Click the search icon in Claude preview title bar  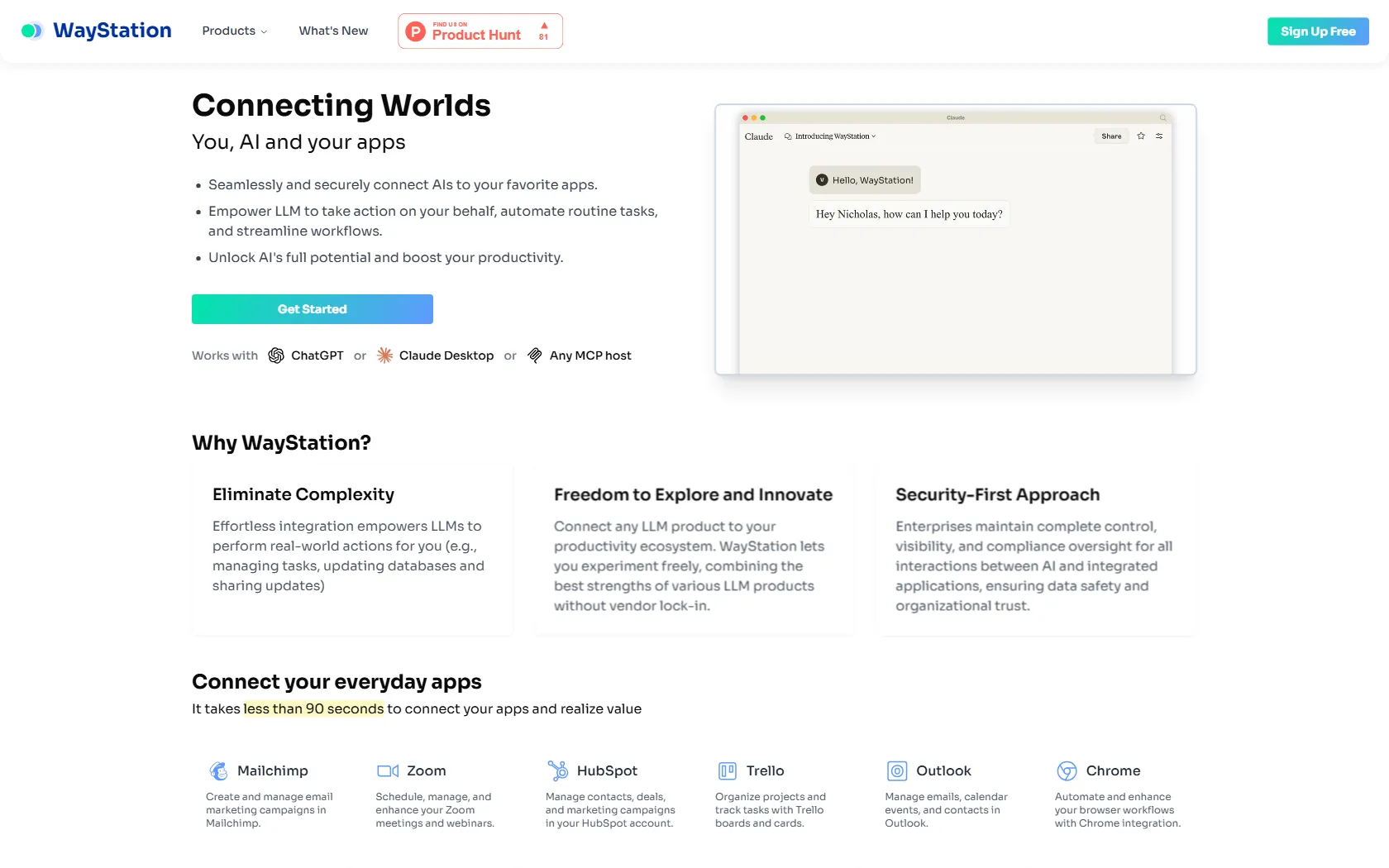[1162, 117]
